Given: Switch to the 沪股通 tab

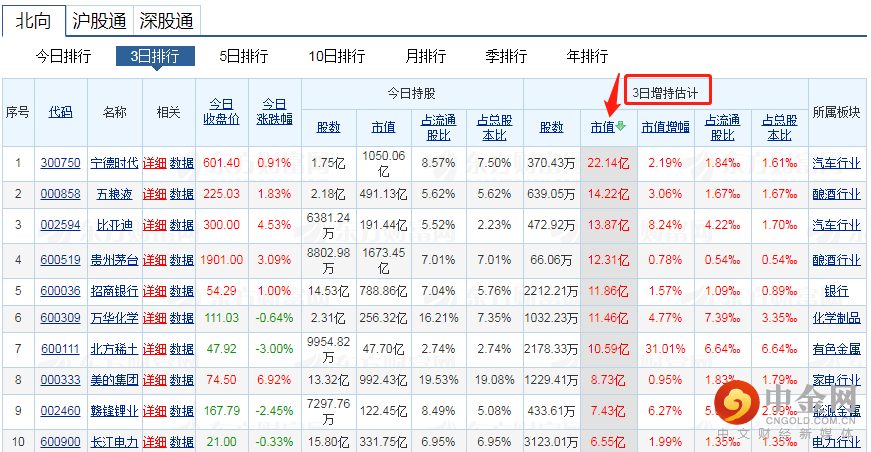Looking at the screenshot, I should (99, 21).
